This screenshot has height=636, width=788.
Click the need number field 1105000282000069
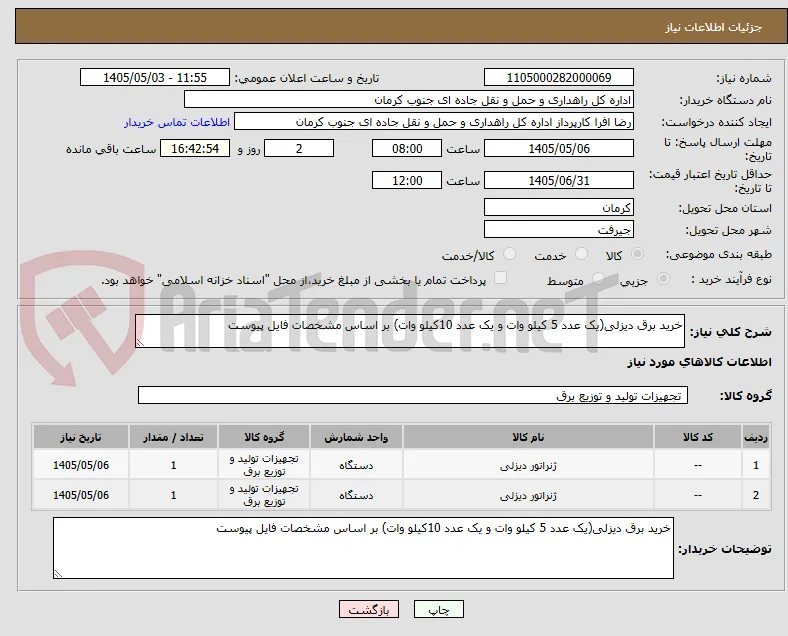(x=558, y=78)
